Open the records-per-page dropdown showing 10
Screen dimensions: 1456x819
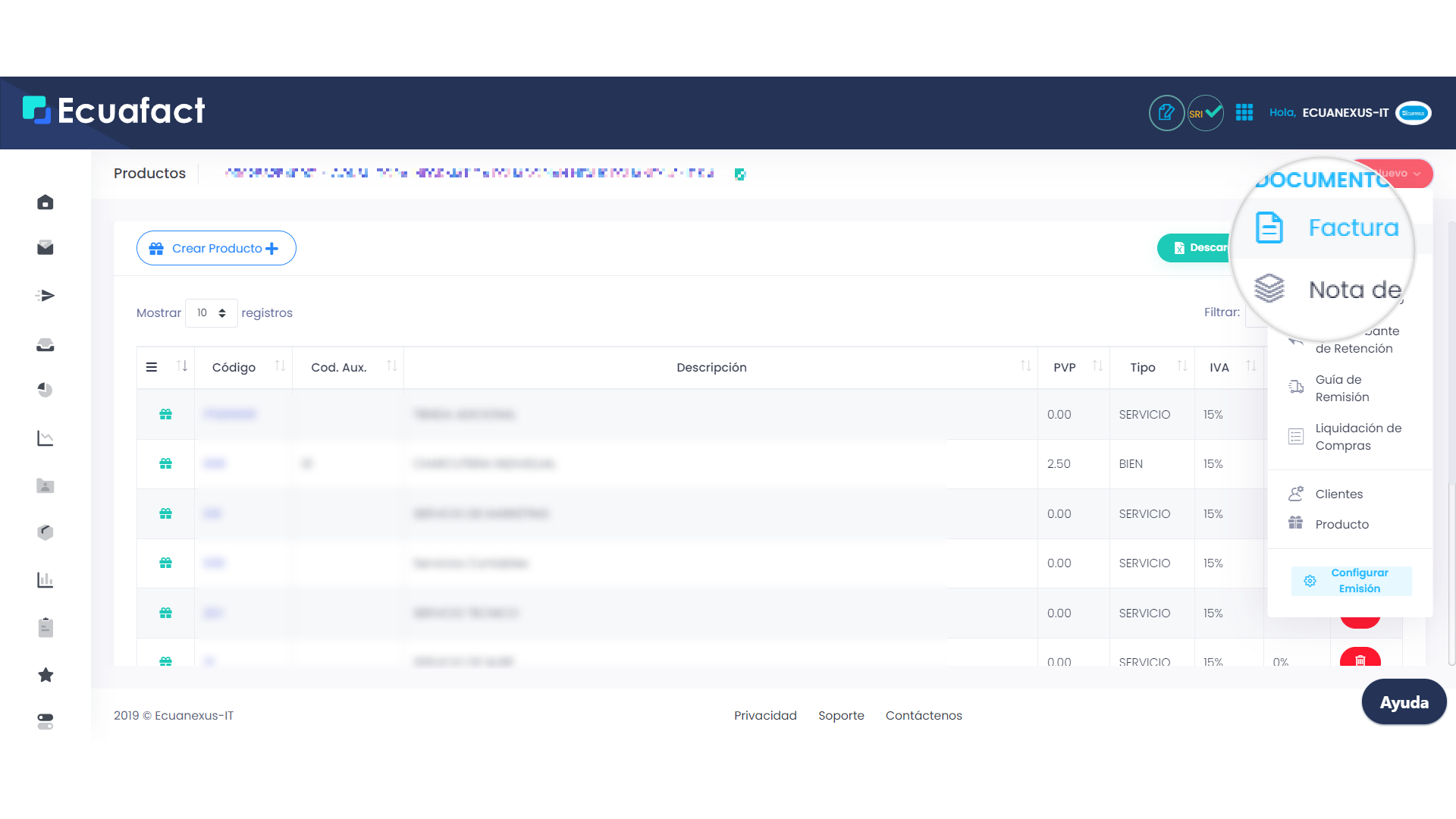212,313
